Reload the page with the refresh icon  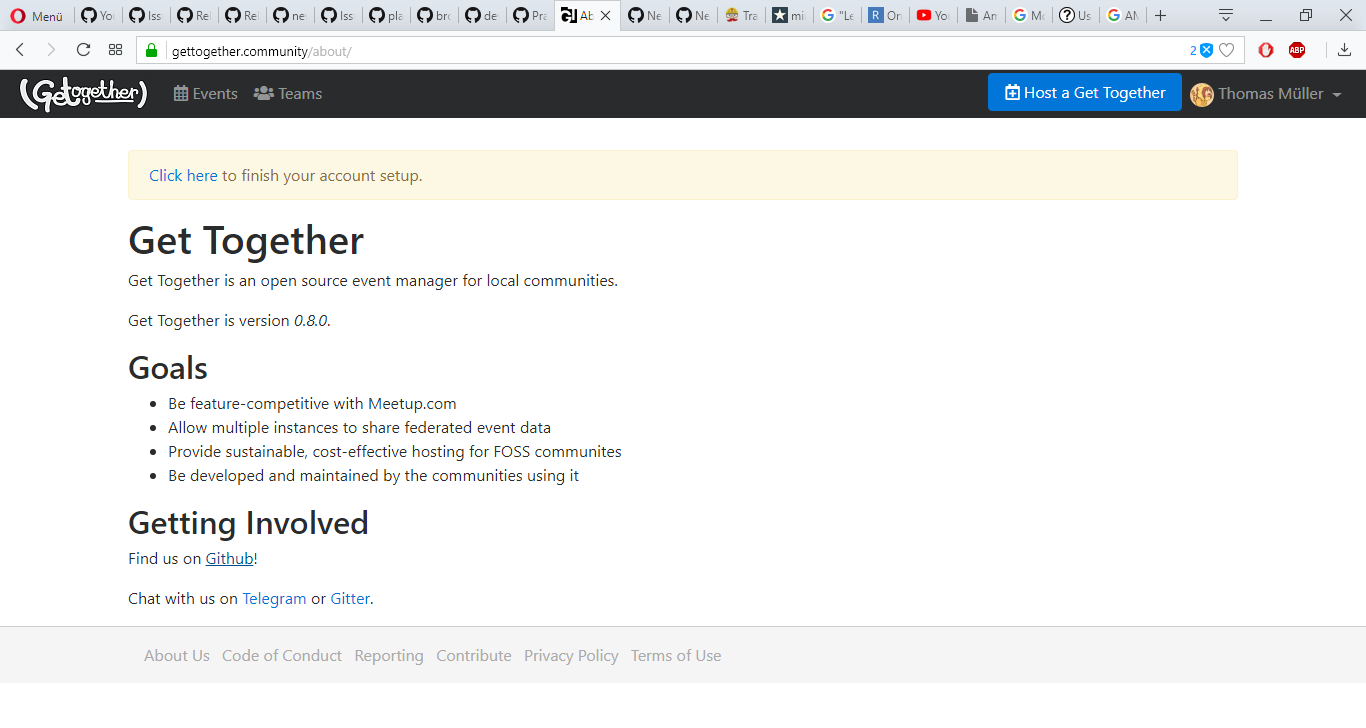click(83, 49)
